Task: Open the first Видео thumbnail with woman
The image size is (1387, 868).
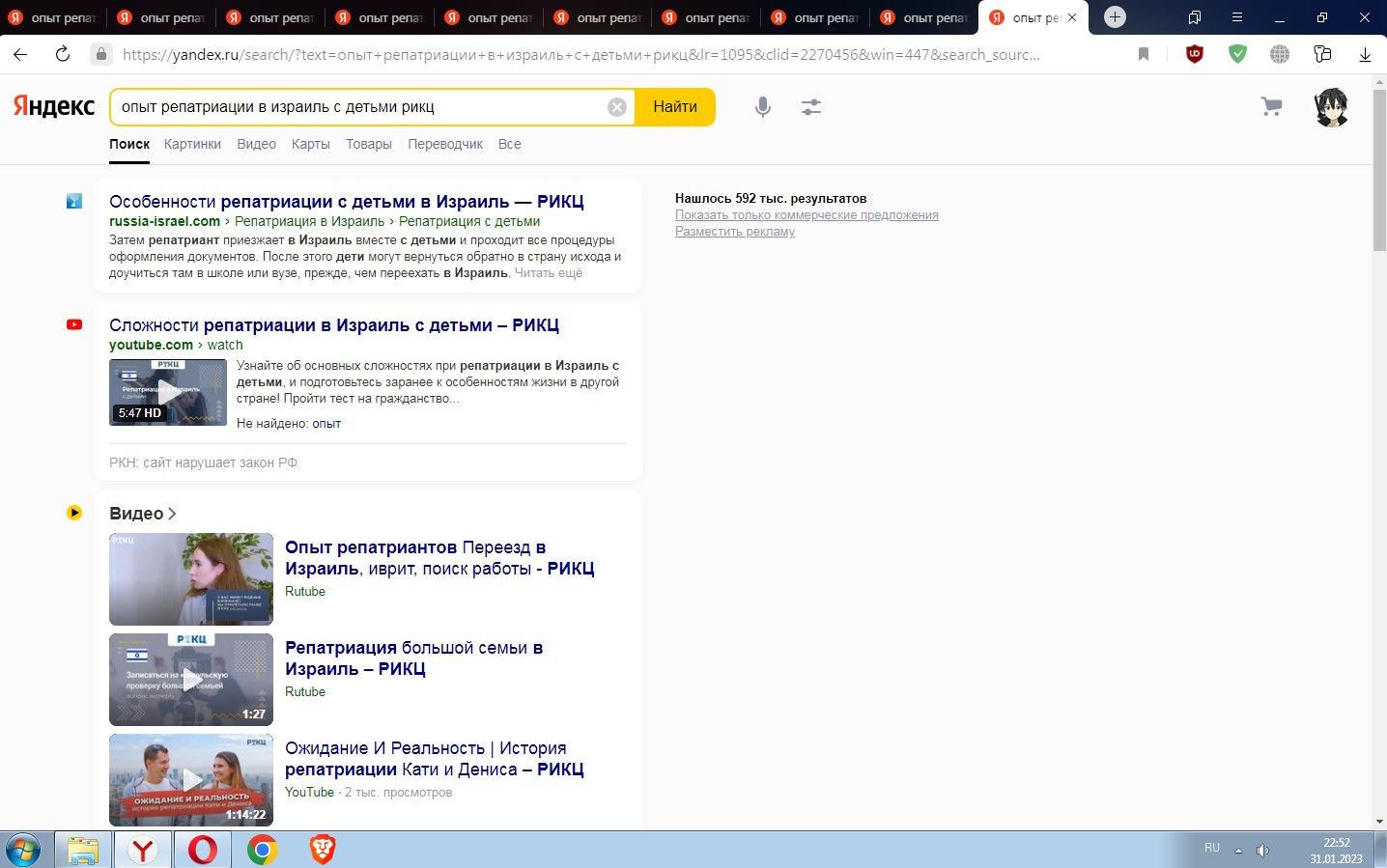Action: click(191, 579)
